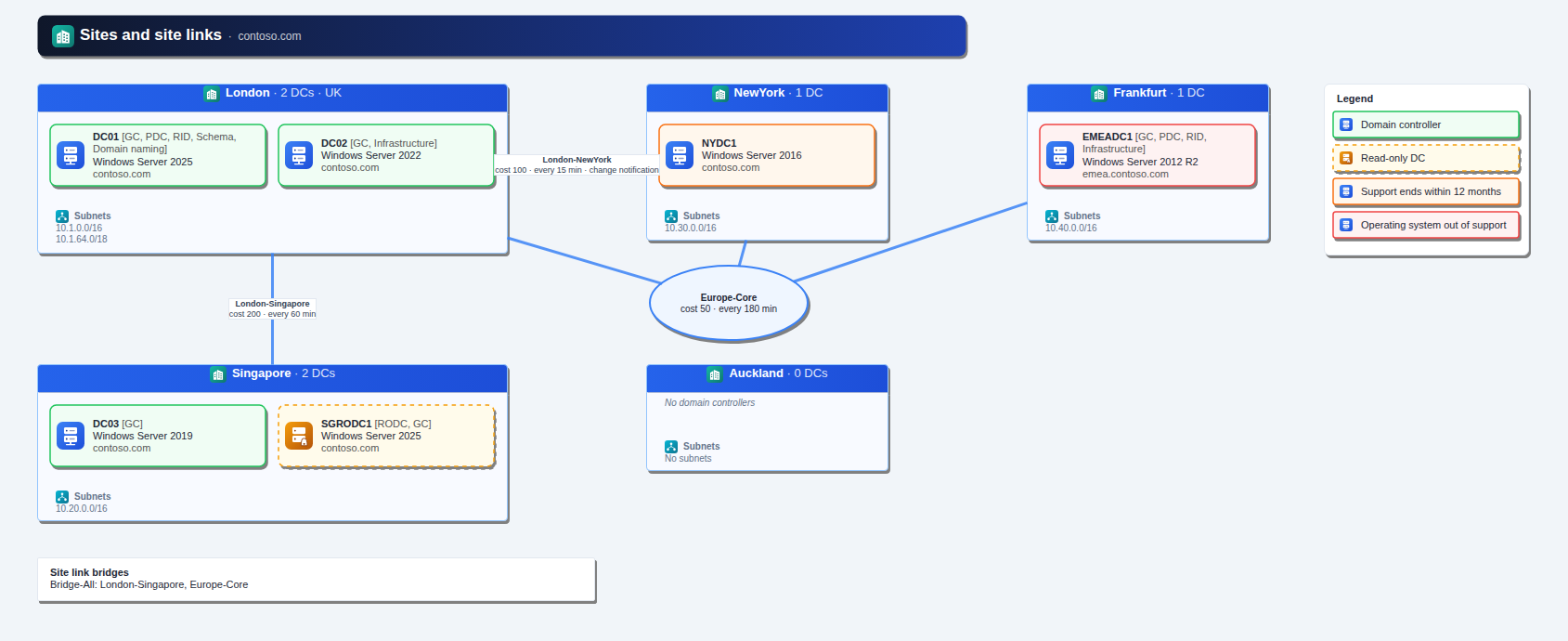Click the London-Singapore site link label
1568x641 pixels.
click(272, 309)
